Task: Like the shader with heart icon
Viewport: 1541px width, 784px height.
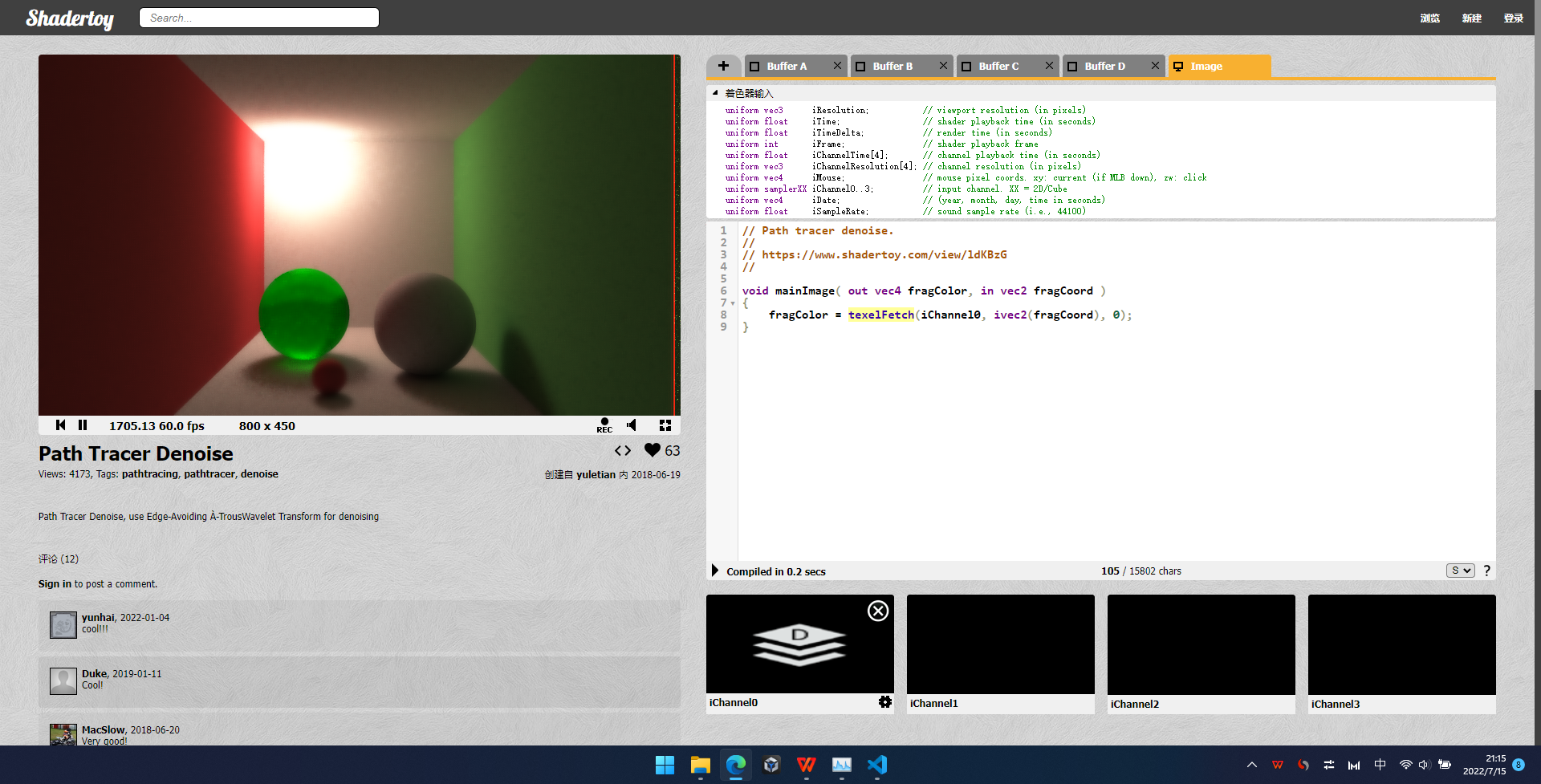Action: click(653, 450)
